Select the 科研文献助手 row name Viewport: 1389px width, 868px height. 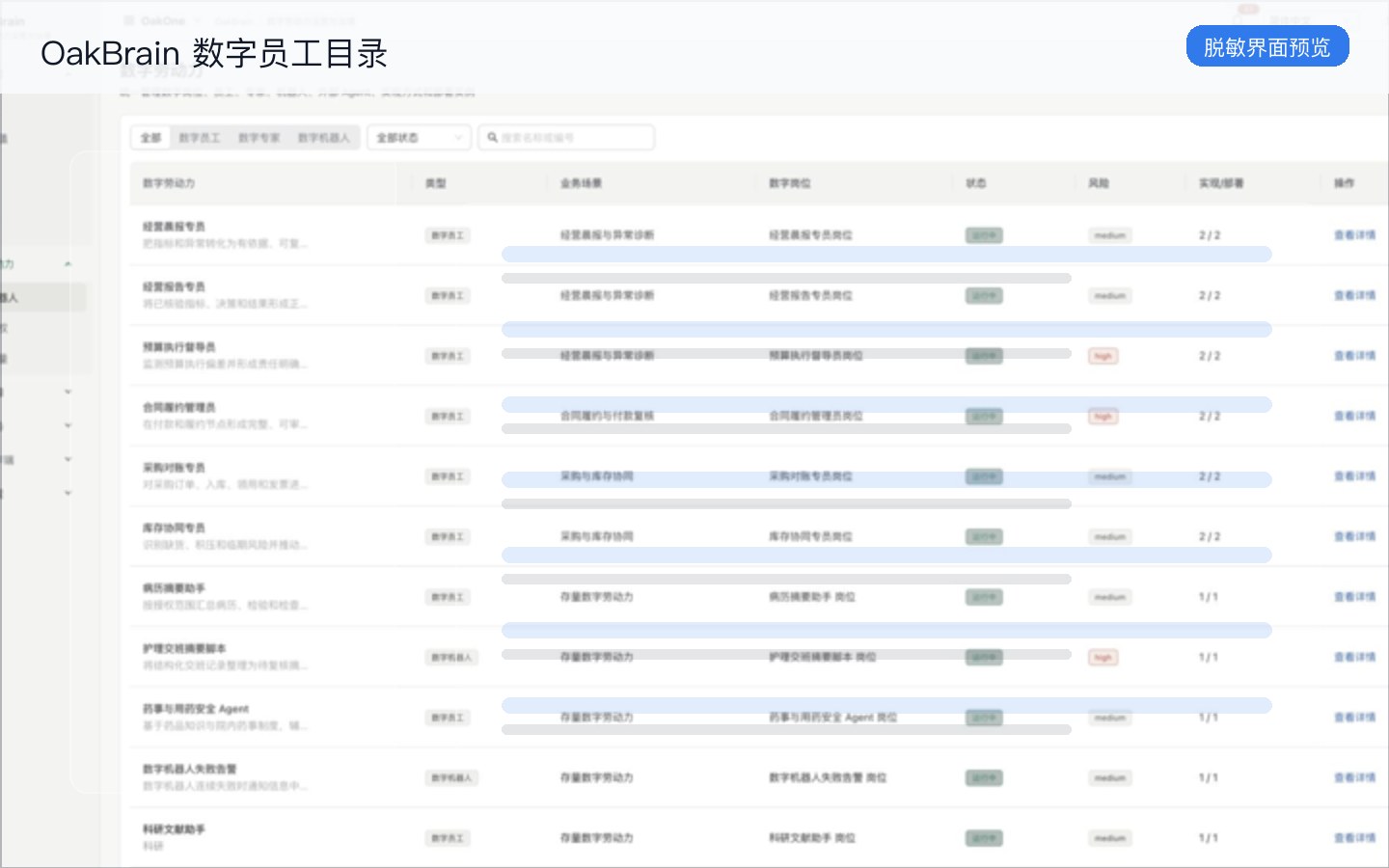pyautogui.click(x=174, y=829)
